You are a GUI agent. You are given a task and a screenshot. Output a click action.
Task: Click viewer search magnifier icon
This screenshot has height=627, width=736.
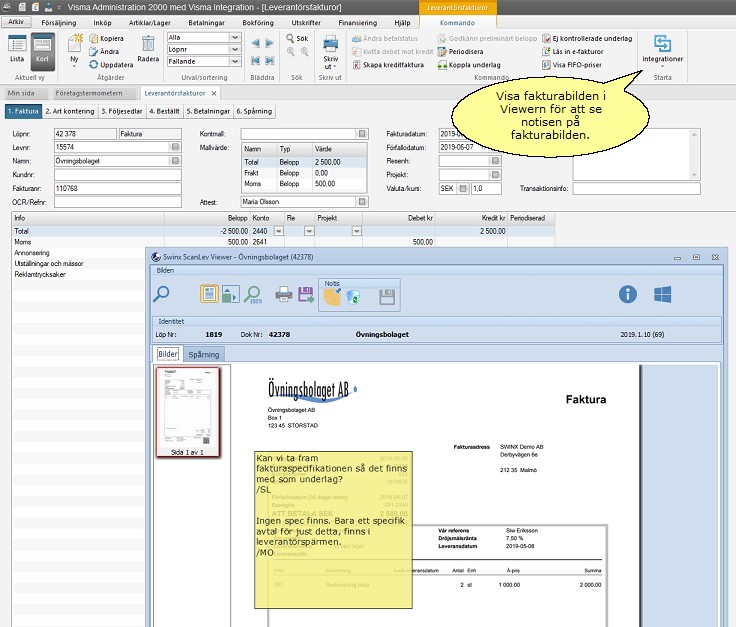(161, 294)
